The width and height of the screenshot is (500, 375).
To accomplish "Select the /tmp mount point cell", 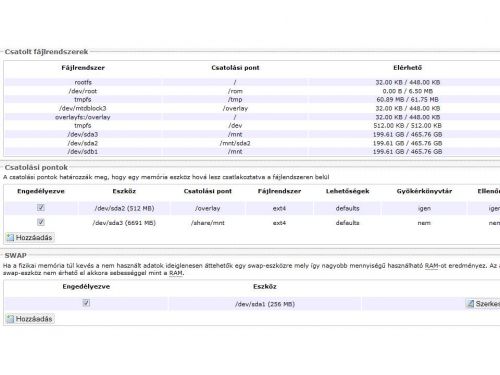I will [235, 100].
